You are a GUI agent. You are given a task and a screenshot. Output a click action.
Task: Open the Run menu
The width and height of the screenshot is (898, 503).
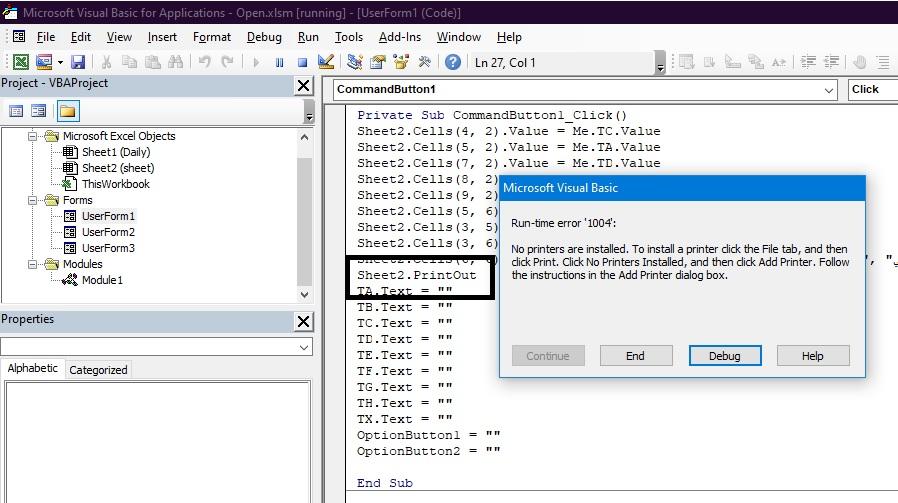coord(308,37)
